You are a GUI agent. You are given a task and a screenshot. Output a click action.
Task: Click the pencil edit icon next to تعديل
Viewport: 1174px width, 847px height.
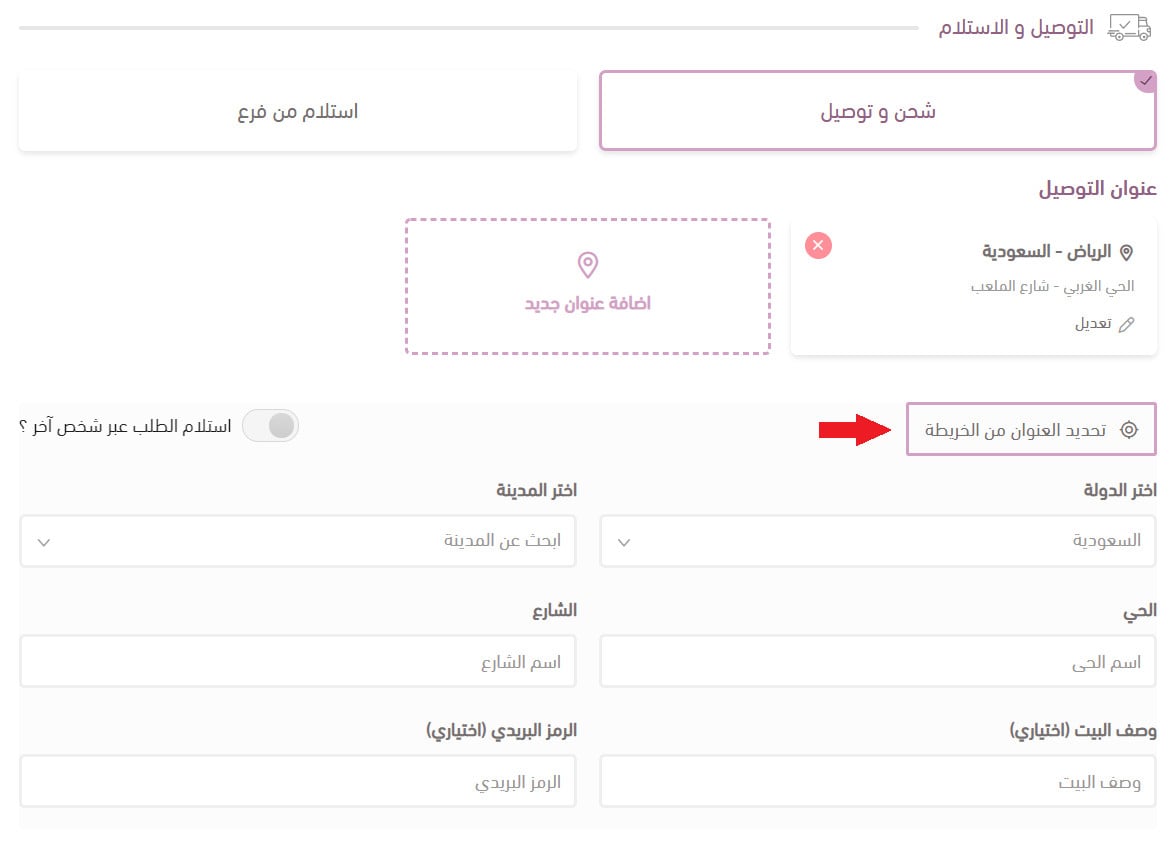1127,324
